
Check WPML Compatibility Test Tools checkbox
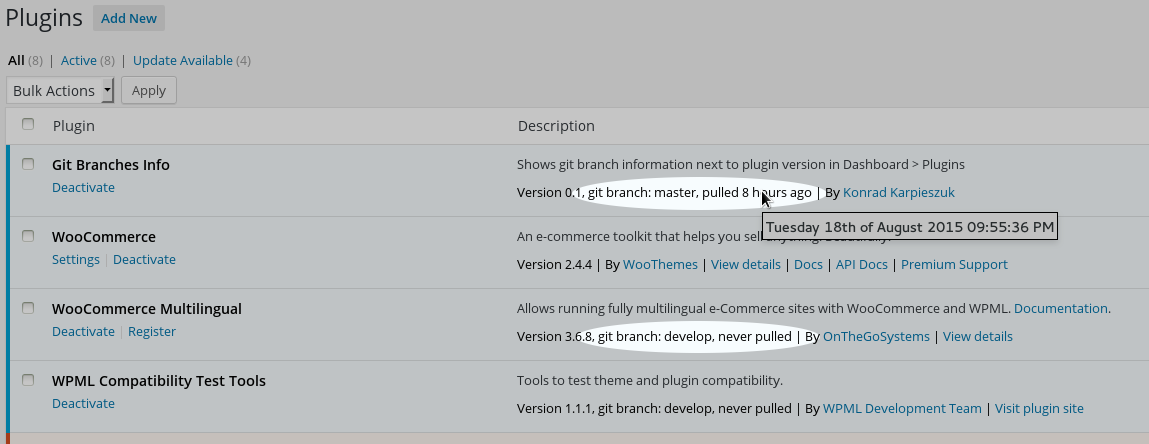pyautogui.click(x=28, y=380)
